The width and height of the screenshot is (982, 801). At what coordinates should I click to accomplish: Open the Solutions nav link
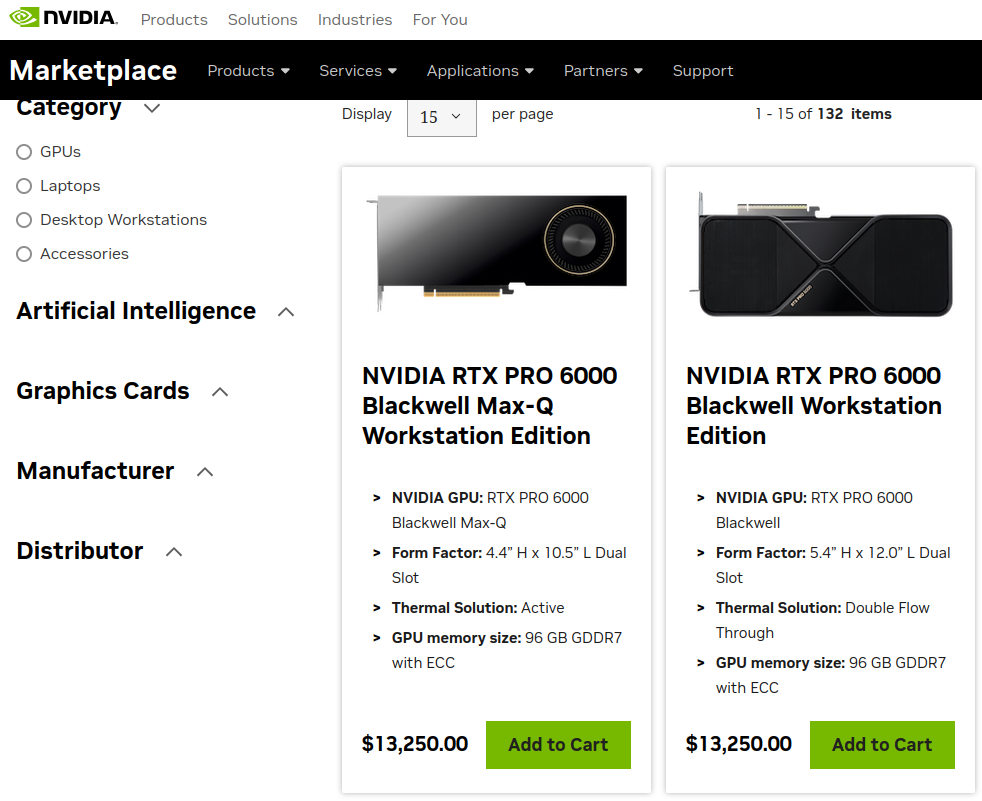pos(262,20)
